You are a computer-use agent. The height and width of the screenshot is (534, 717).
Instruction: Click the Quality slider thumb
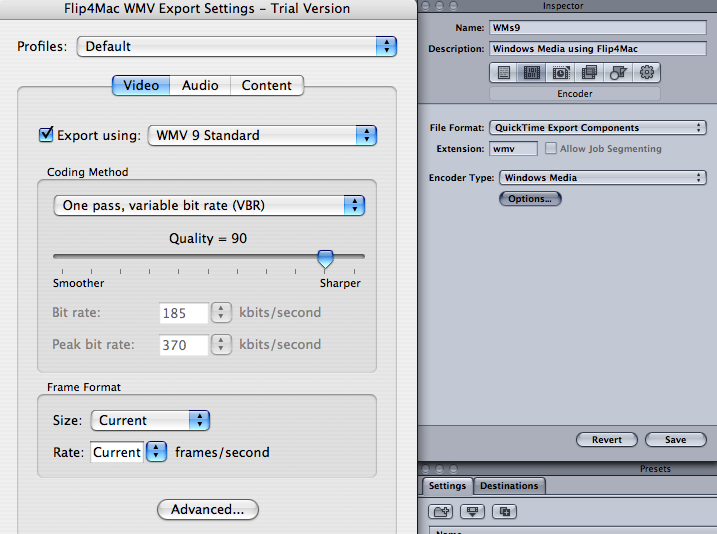click(325, 258)
